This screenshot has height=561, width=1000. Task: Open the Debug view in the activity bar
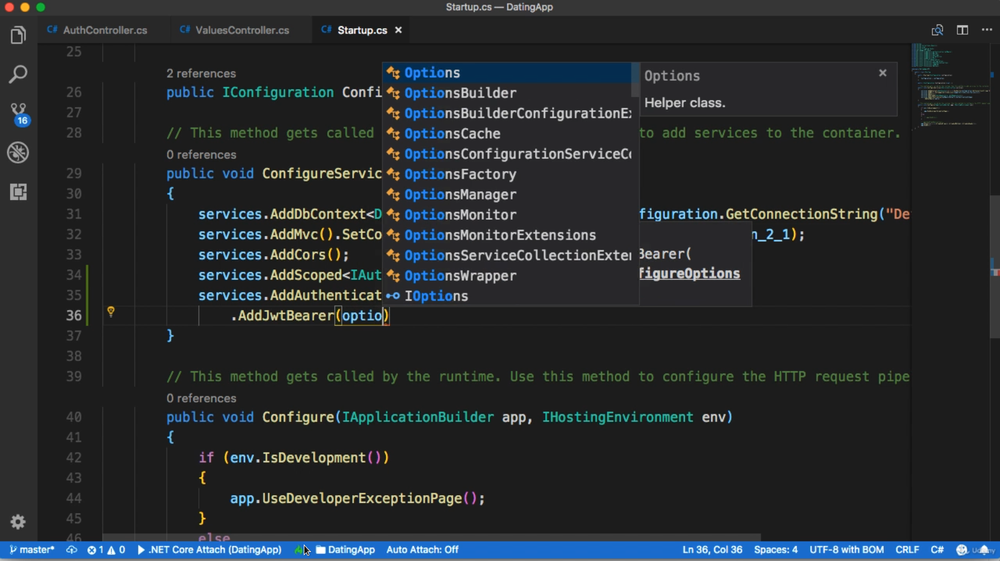click(18, 152)
